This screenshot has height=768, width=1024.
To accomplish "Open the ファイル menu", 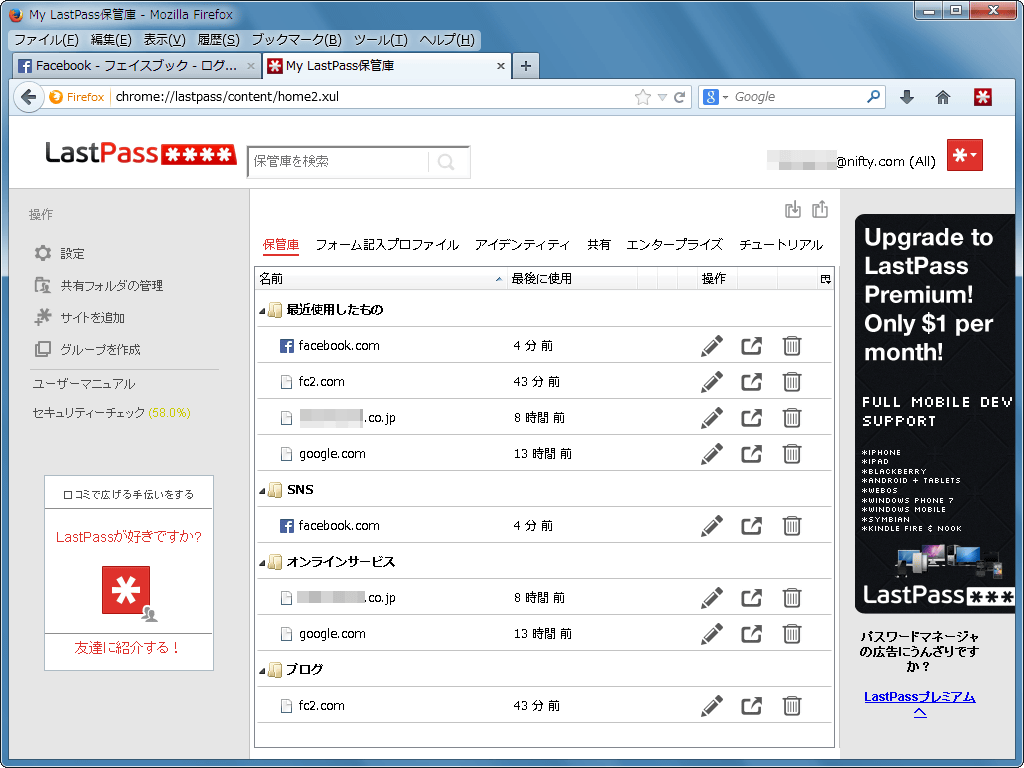I will click(x=46, y=40).
